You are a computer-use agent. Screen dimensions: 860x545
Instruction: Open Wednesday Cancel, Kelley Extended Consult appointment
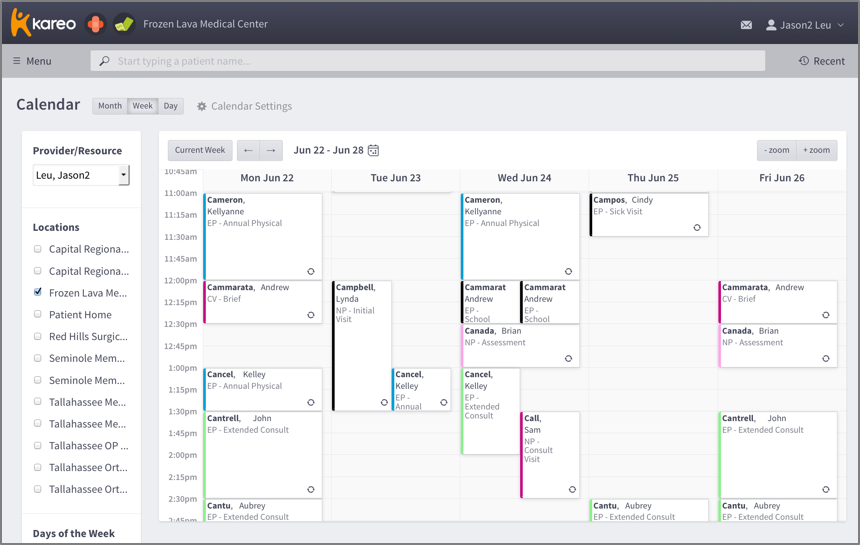(x=490, y=411)
